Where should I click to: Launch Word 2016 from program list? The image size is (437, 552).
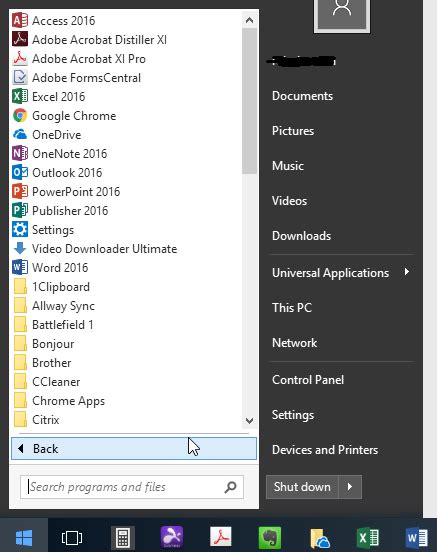tap(50, 268)
